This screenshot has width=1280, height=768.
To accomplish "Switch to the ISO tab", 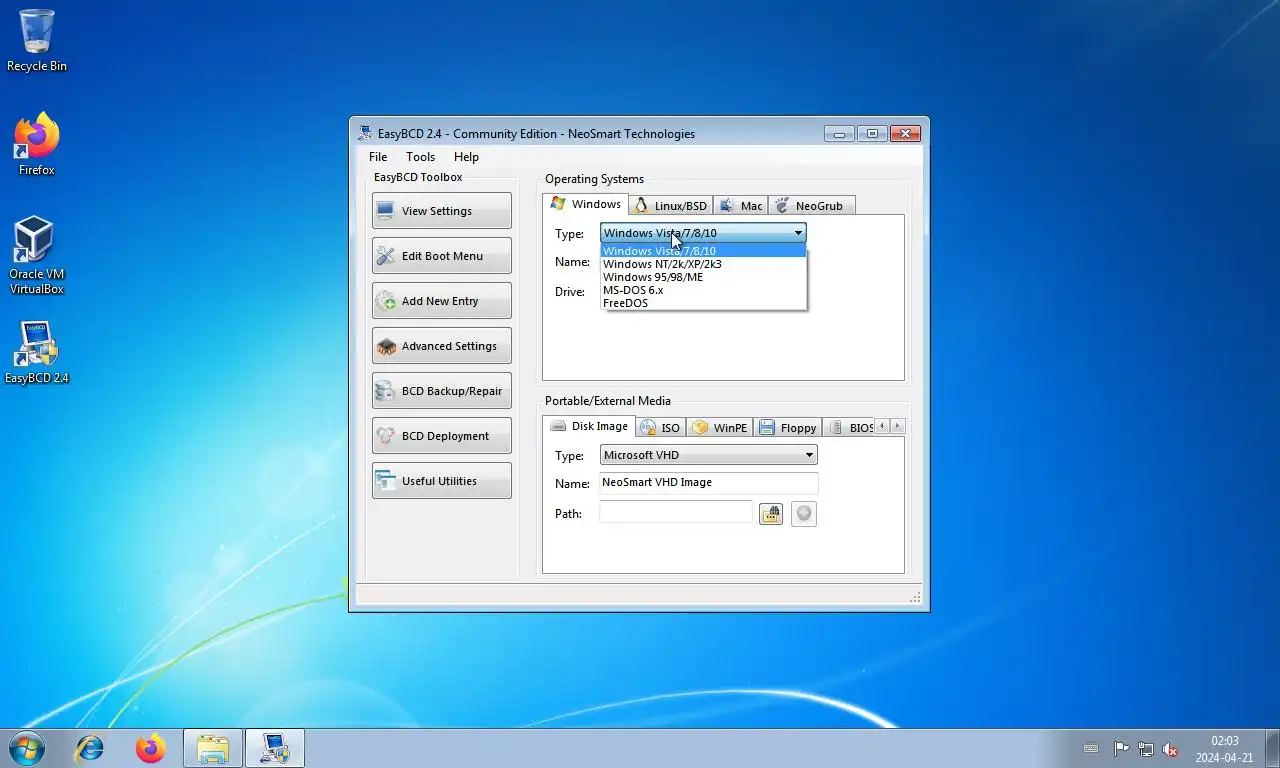I will 660,427.
